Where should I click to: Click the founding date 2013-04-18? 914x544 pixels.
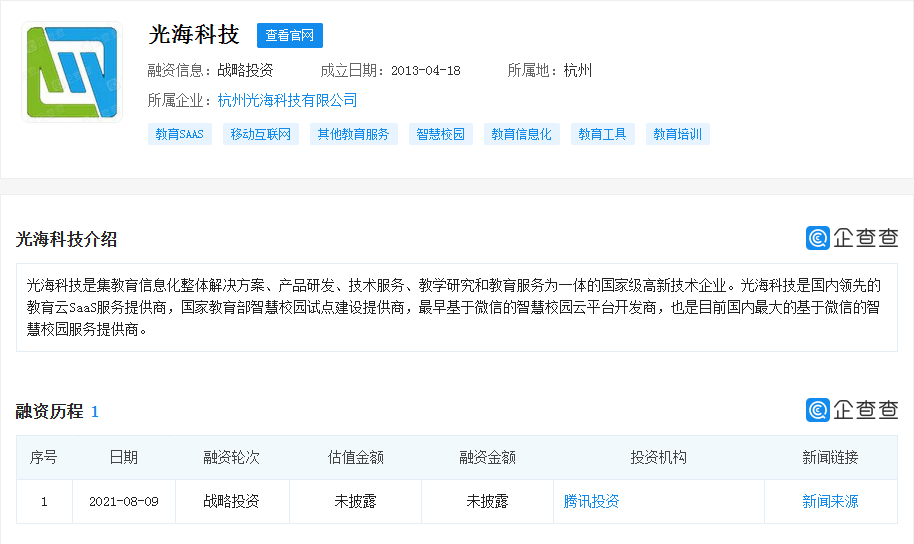426,71
